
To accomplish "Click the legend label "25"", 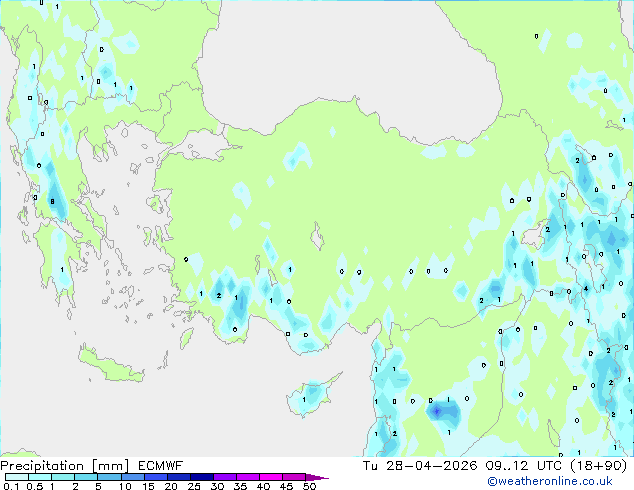I will pos(194,486).
